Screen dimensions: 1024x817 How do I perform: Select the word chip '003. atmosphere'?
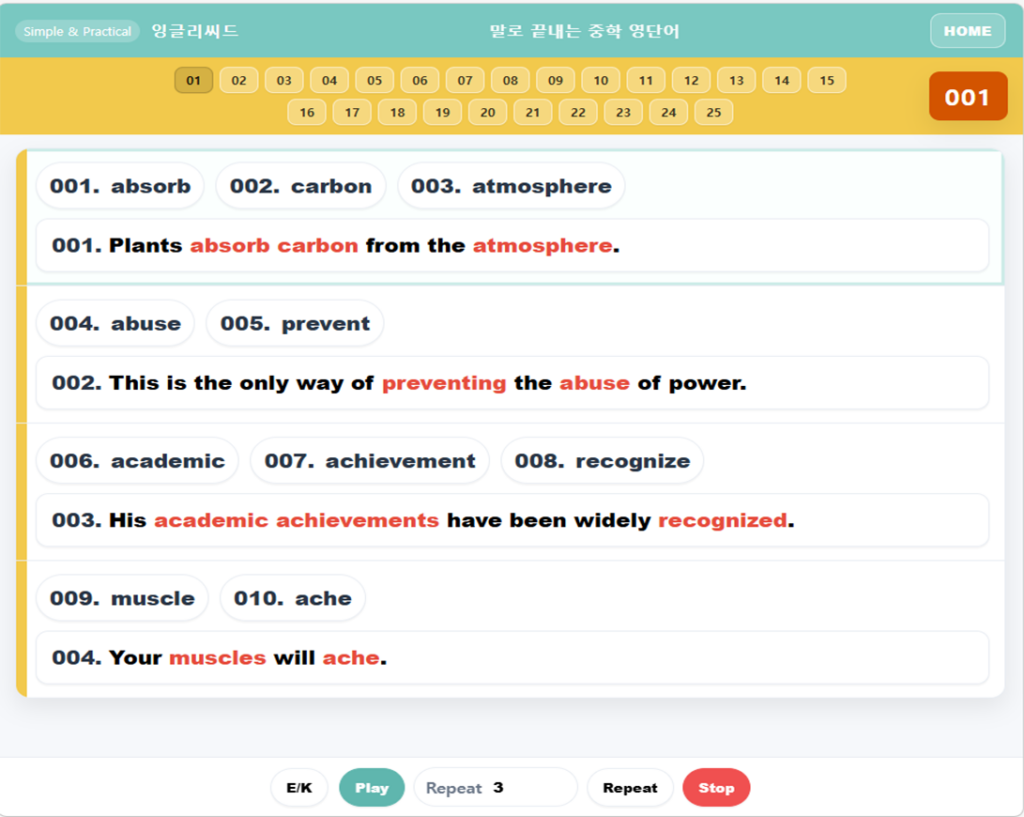(x=511, y=186)
